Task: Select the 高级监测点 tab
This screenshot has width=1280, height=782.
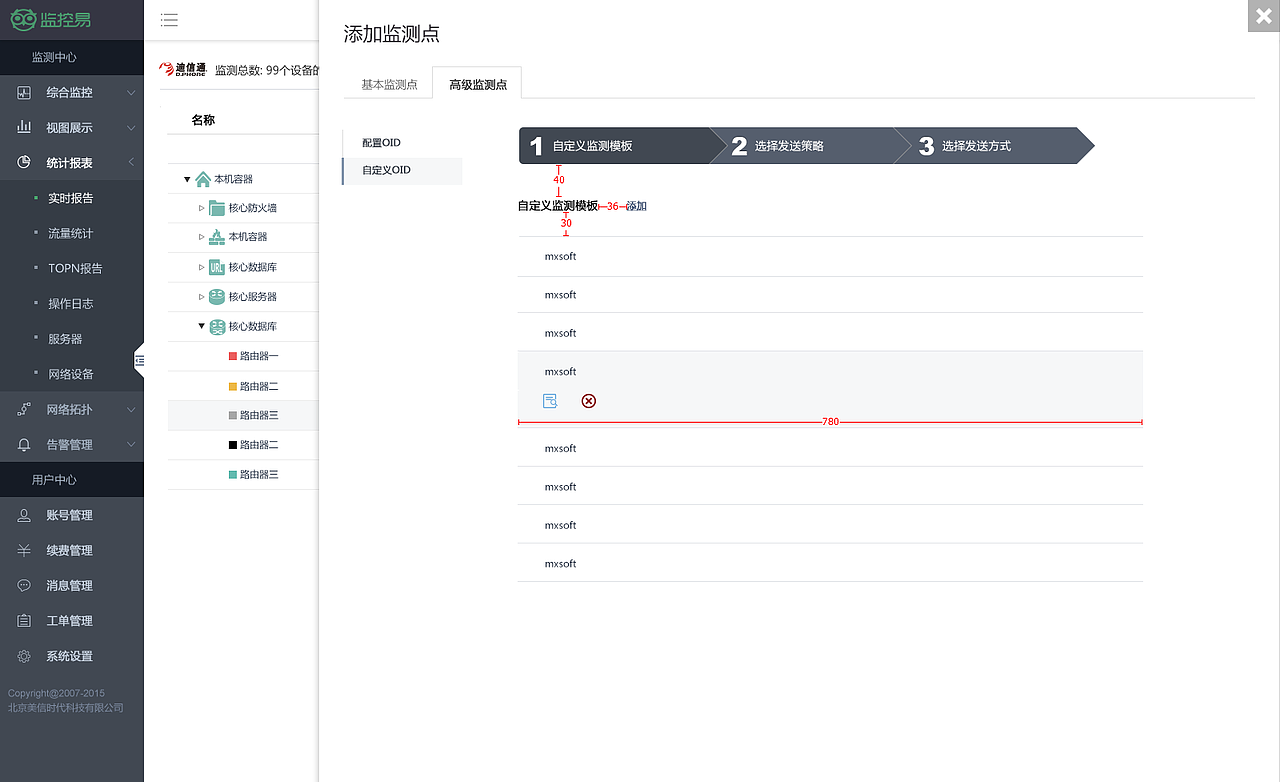Action: point(478,84)
